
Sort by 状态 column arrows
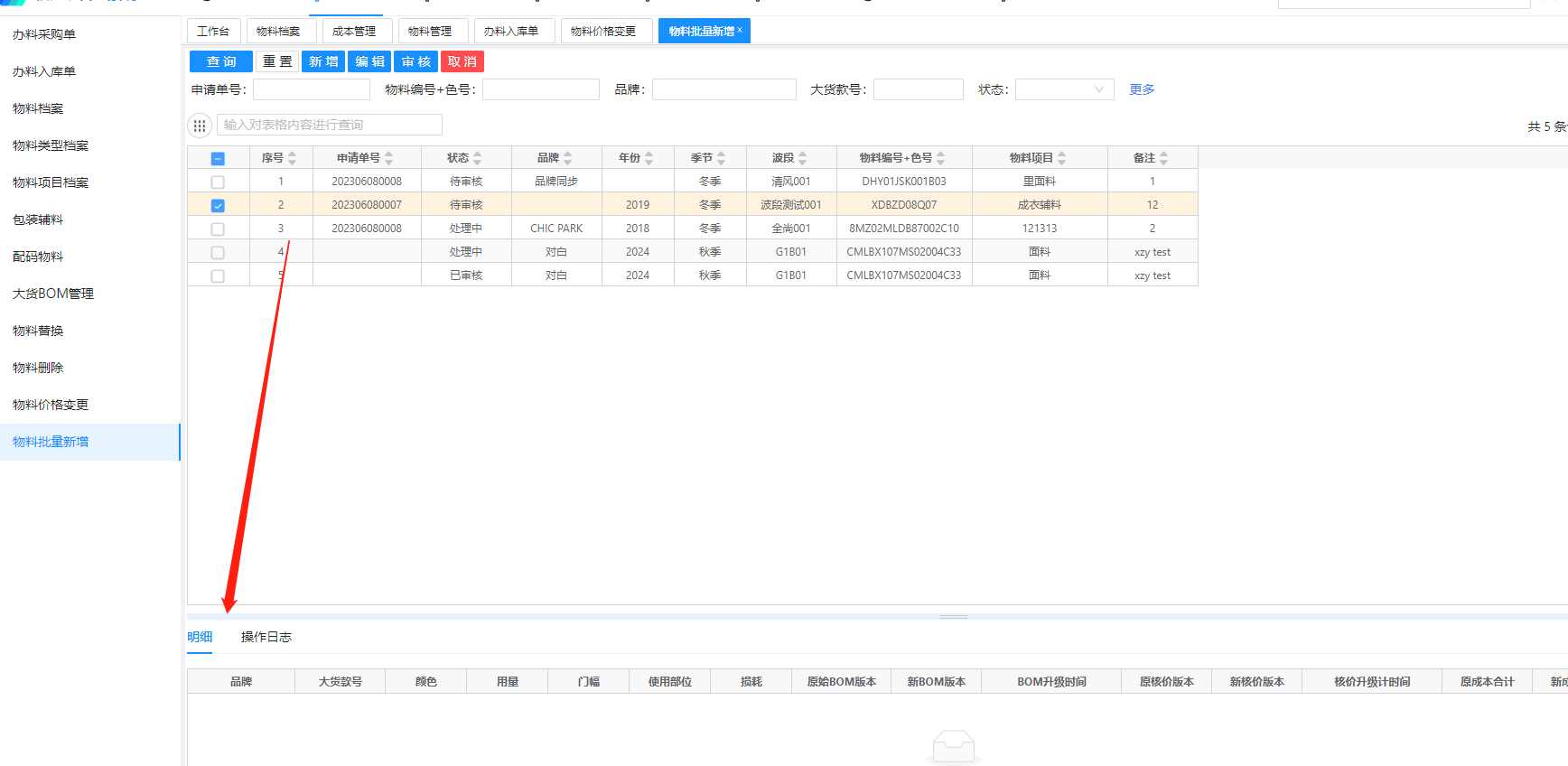pyautogui.click(x=477, y=158)
